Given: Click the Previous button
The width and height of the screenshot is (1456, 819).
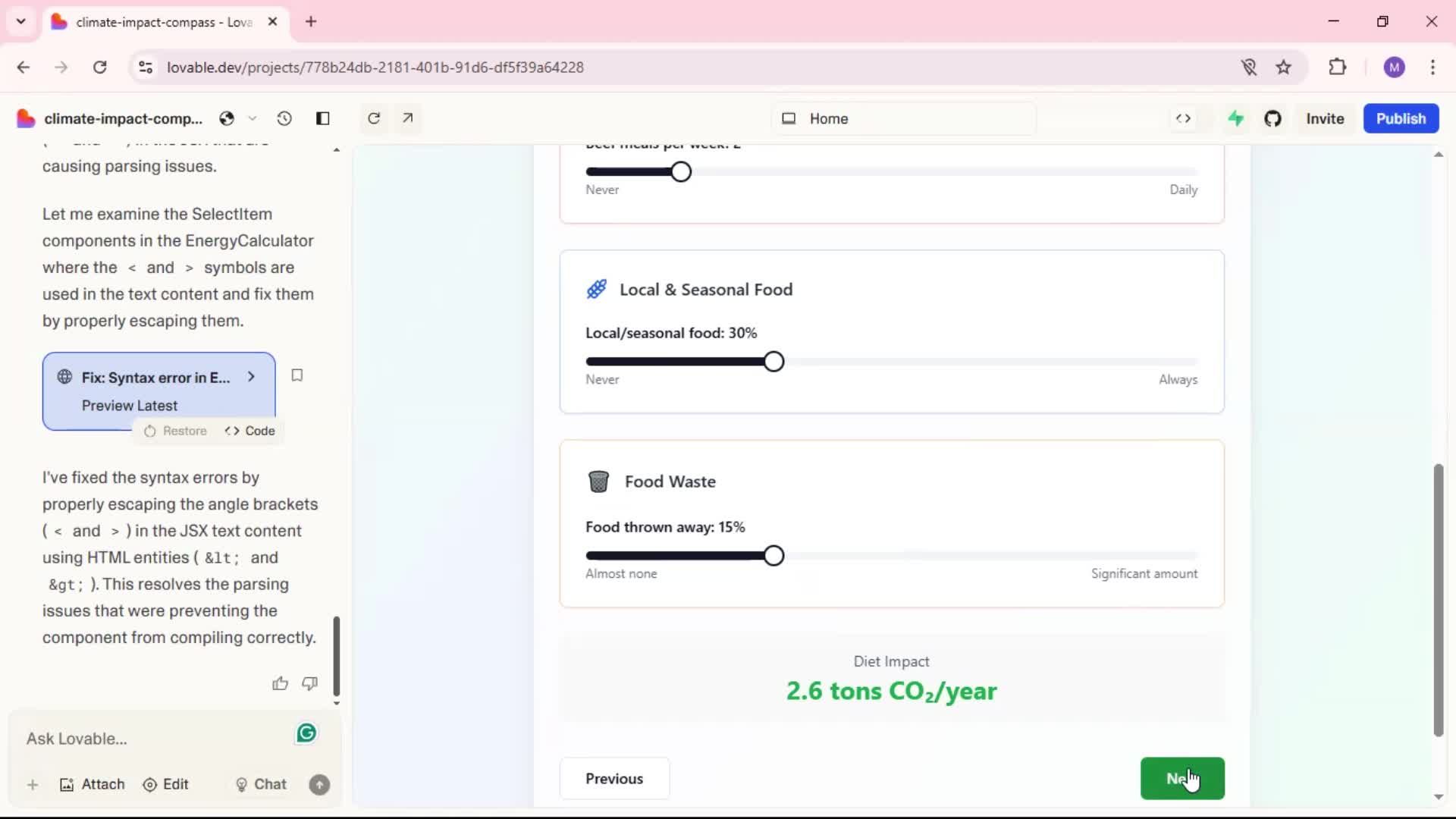Looking at the screenshot, I should click(x=614, y=779).
